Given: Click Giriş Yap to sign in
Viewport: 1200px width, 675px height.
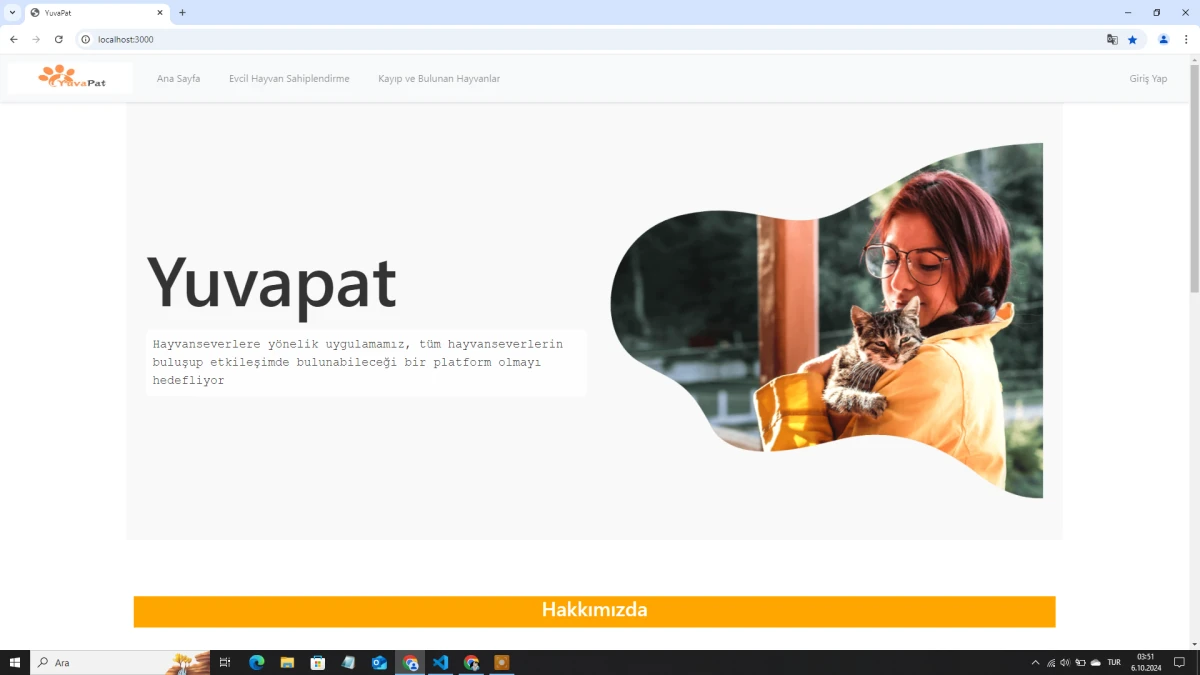Looking at the screenshot, I should 1147,78.
